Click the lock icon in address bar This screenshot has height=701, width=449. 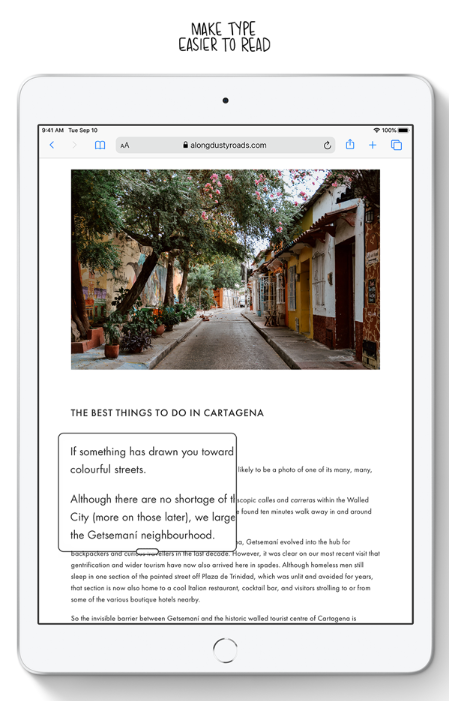185,145
